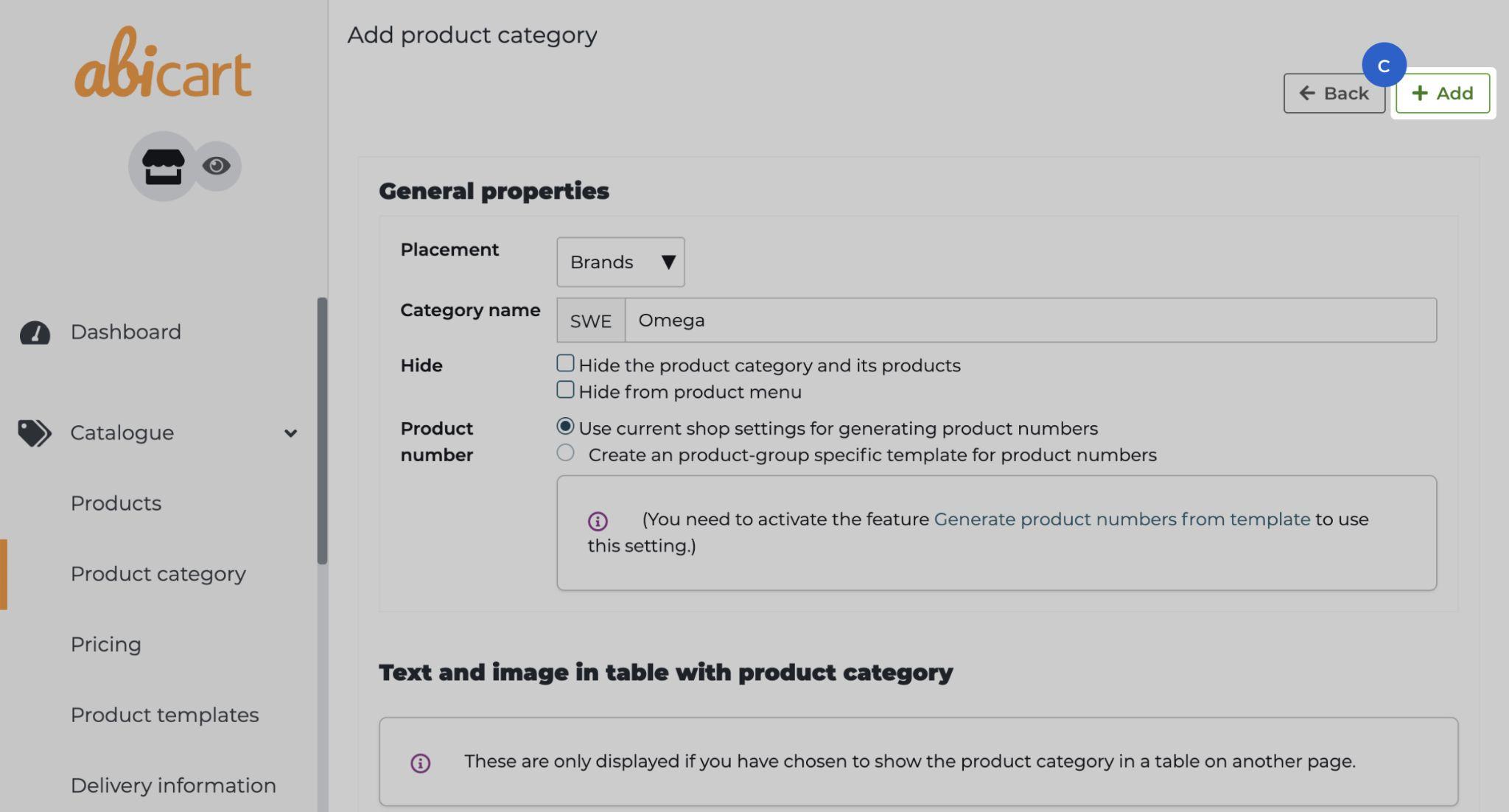
Task: Follow Generate product numbers from template link
Action: [x=1121, y=519]
